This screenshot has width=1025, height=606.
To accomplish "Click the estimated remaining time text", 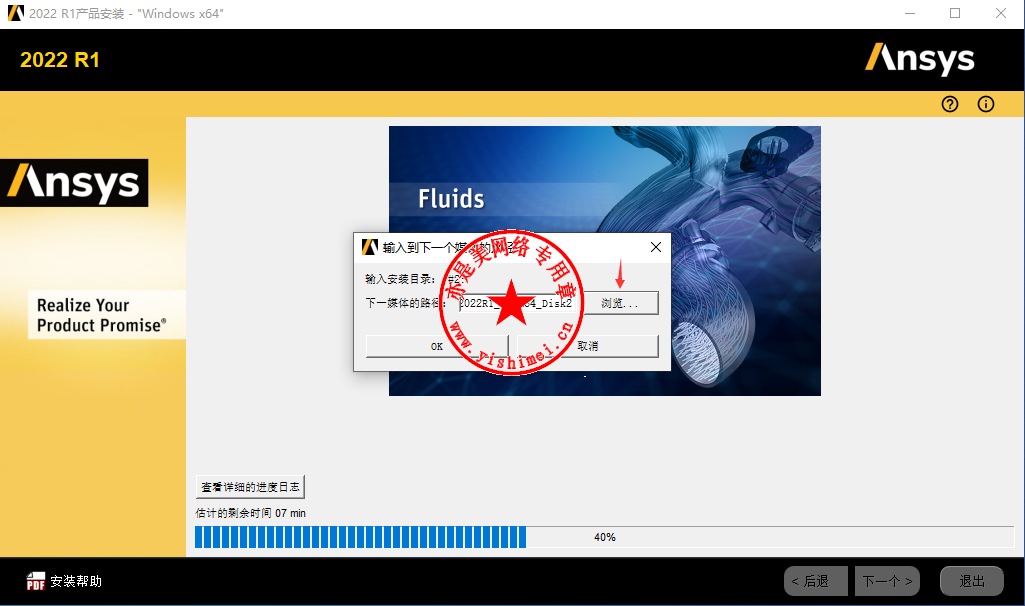I will [250, 513].
